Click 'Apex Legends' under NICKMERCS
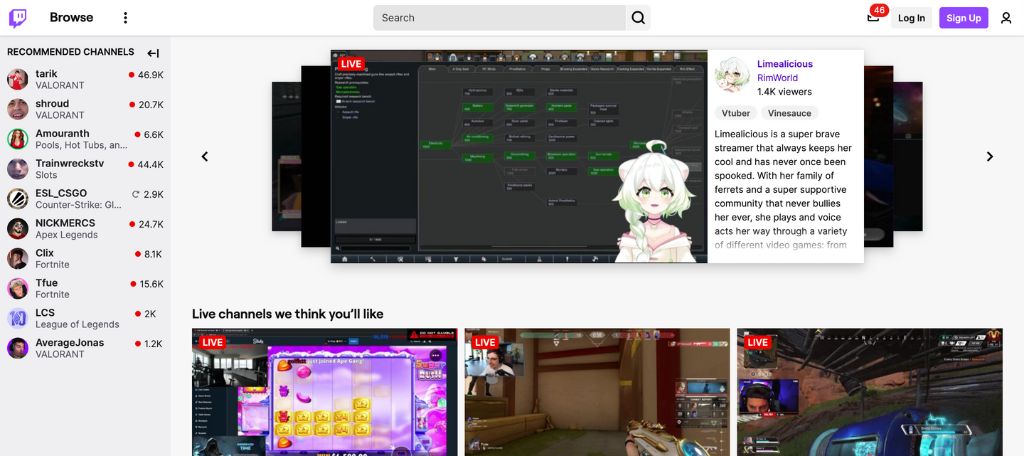This screenshot has width=1024, height=456. pos(67,235)
